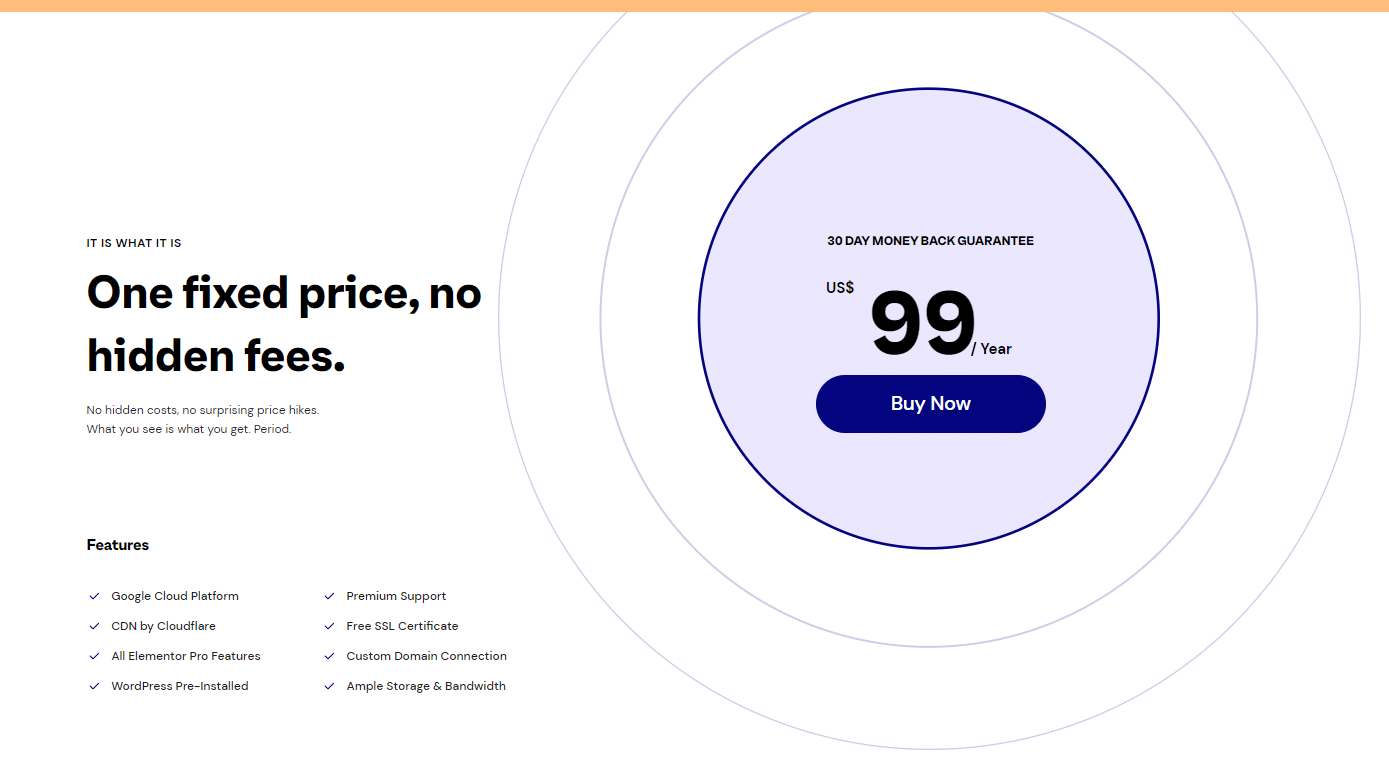Click the Features section heading

pos(118,545)
